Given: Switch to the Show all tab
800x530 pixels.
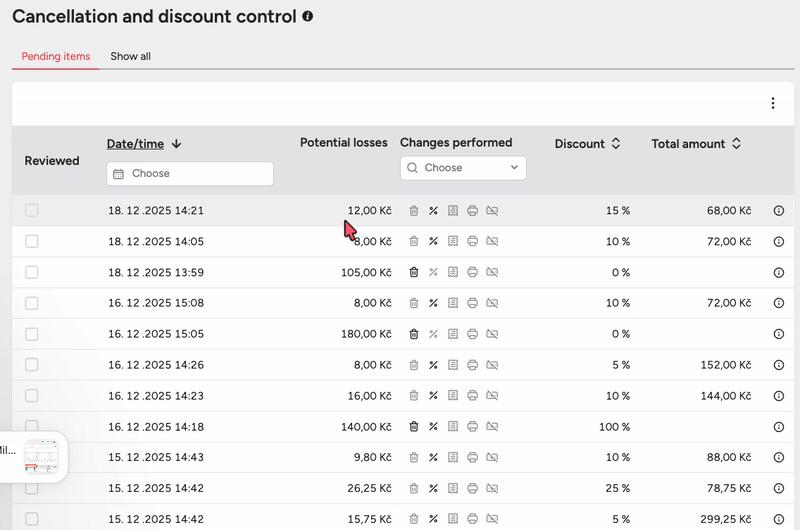Looking at the screenshot, I should pyautogui.click(x=130, y=56).
